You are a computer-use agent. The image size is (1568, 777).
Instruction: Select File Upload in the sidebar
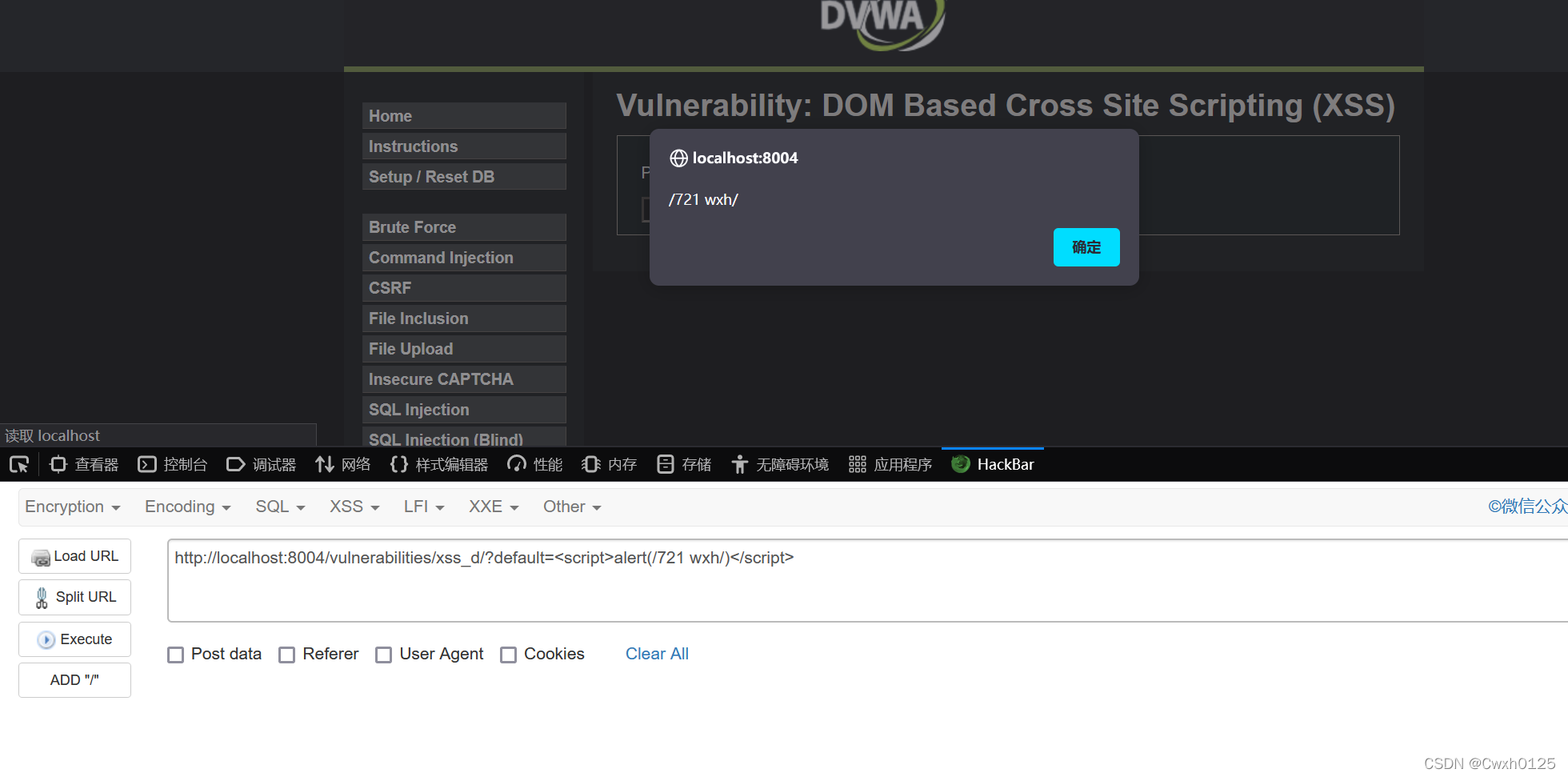[464, 349]
